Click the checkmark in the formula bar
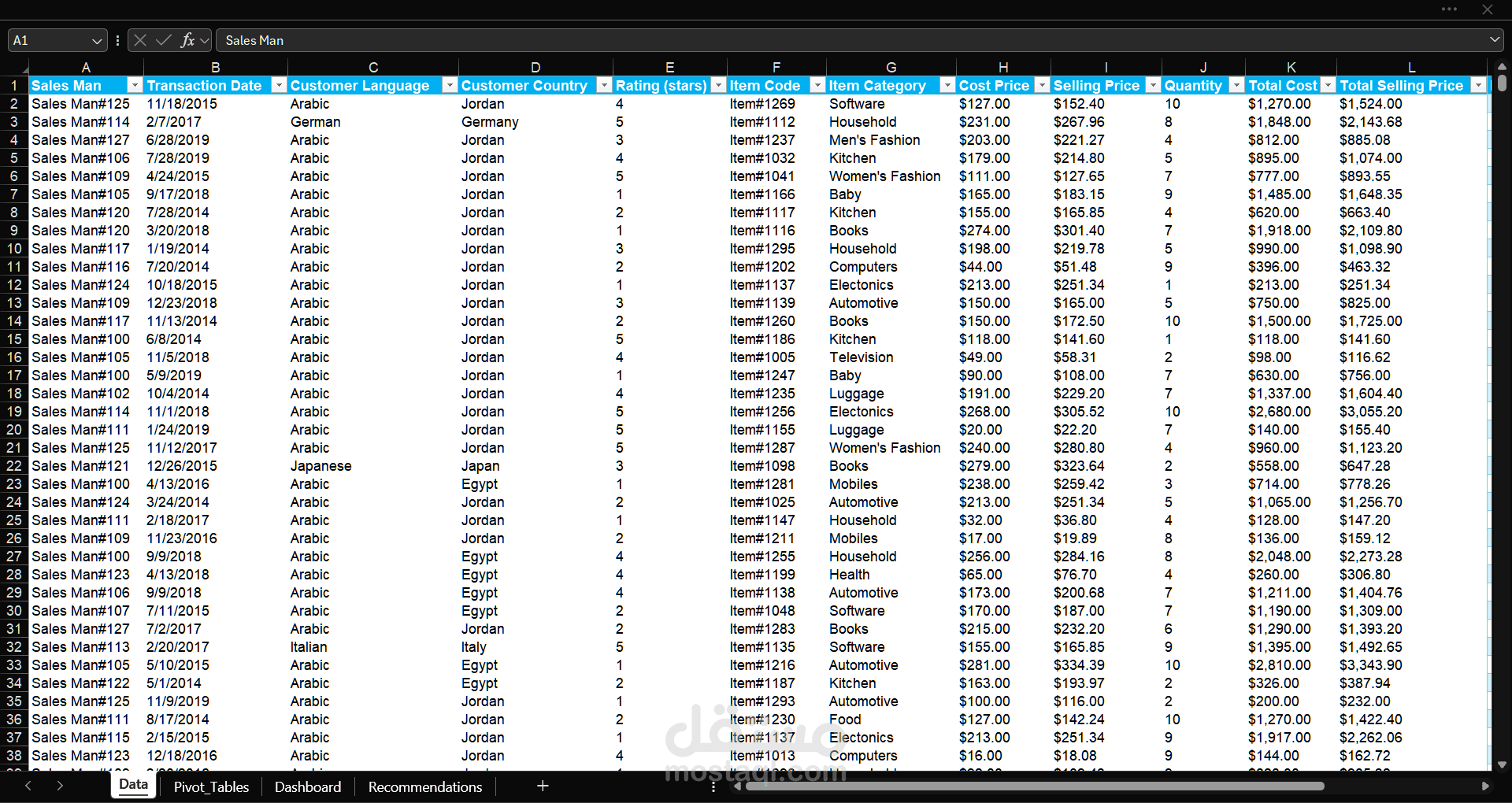The height and width of the screenshot is (803, 1512). tap(164, 40)
